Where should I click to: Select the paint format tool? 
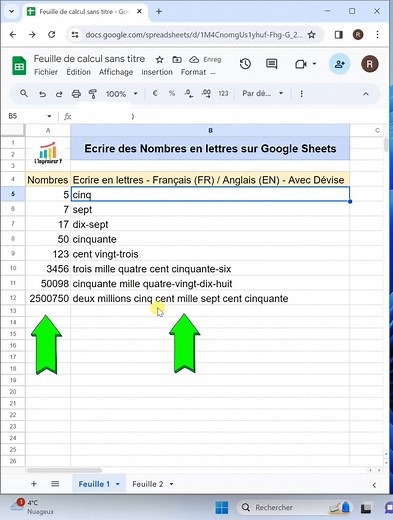(93, 94)
